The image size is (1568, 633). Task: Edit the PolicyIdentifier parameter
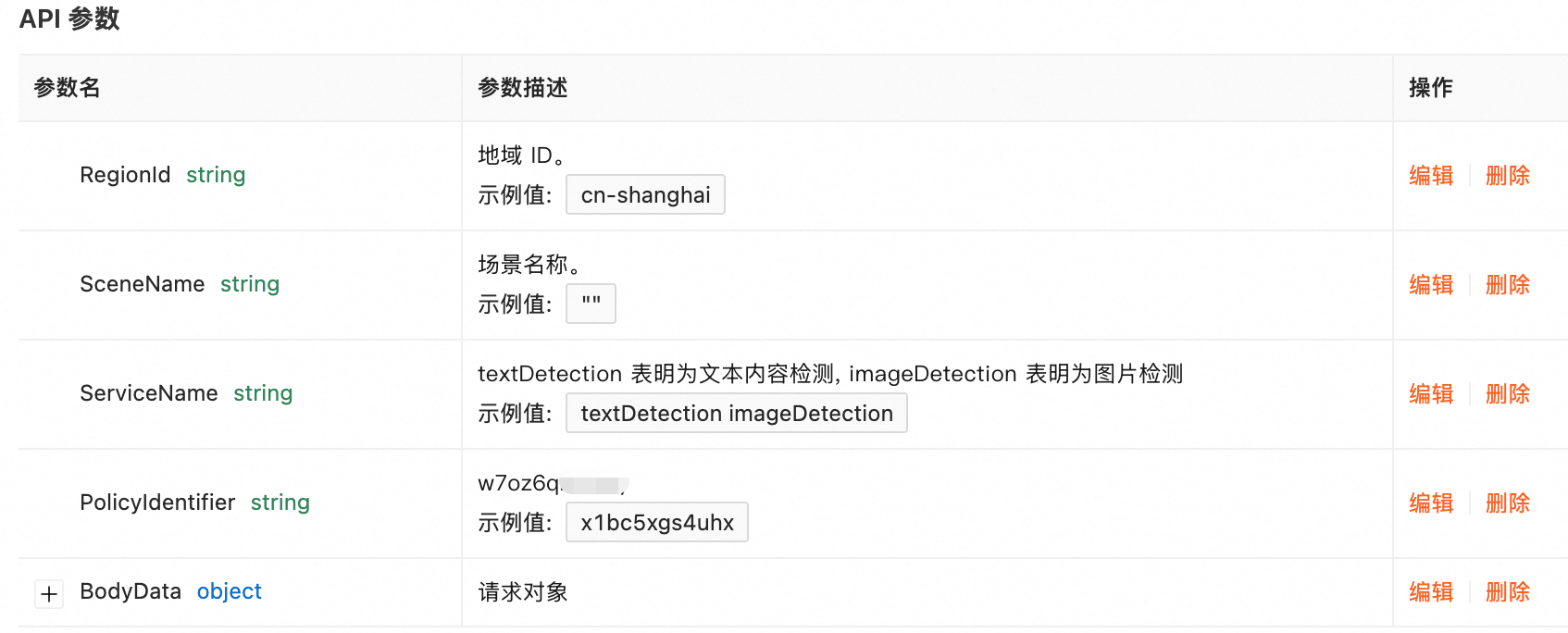[x=1431, y=503]
